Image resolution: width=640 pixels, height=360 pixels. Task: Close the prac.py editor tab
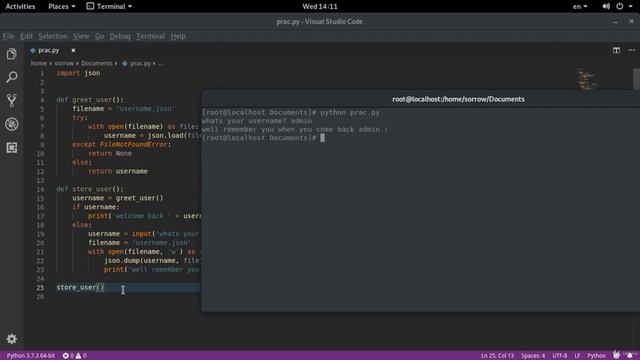pyautogui.click(x=73, y=50)
